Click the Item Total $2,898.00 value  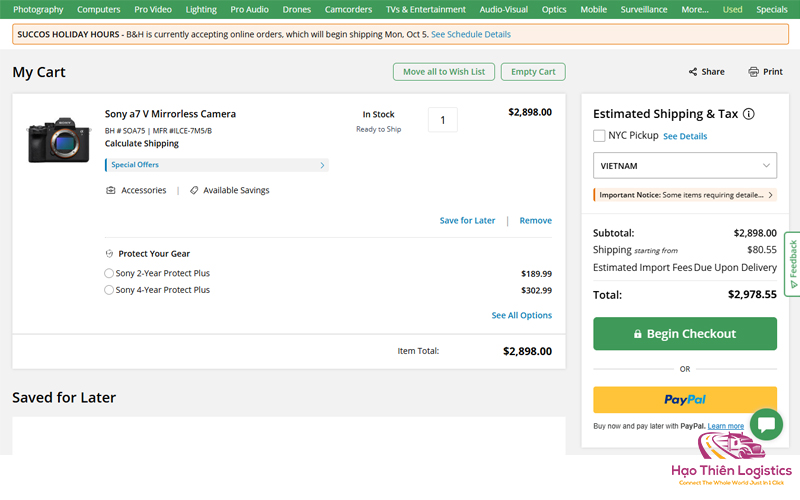(x=527, y=351)
